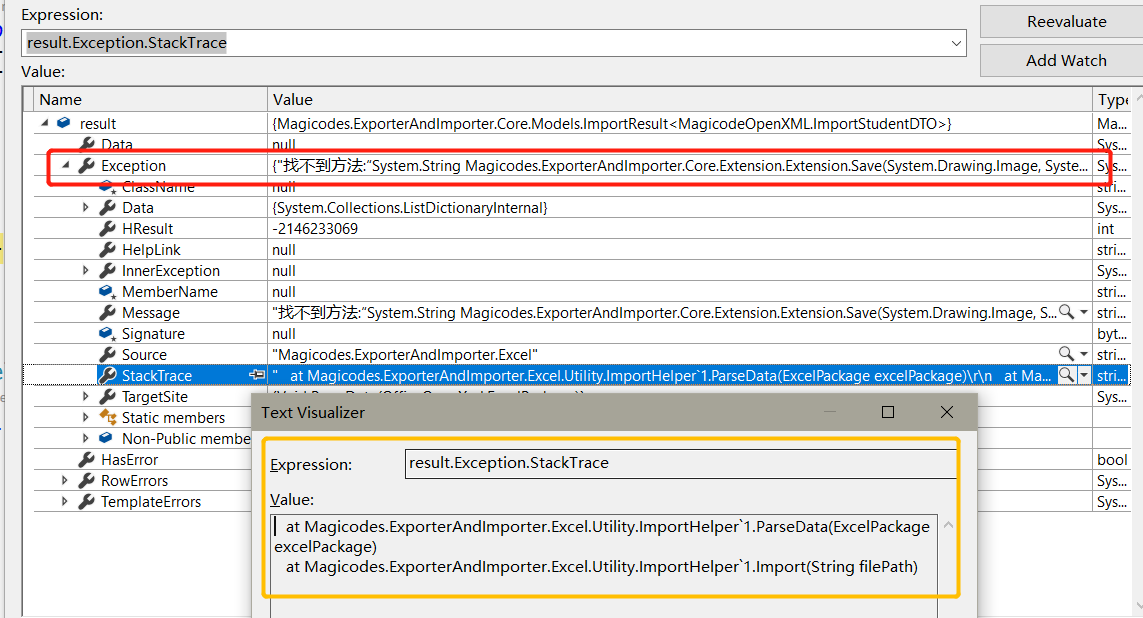Collapse the result tree node
The width and height of the screenshot is (1143, 618).
44,123
